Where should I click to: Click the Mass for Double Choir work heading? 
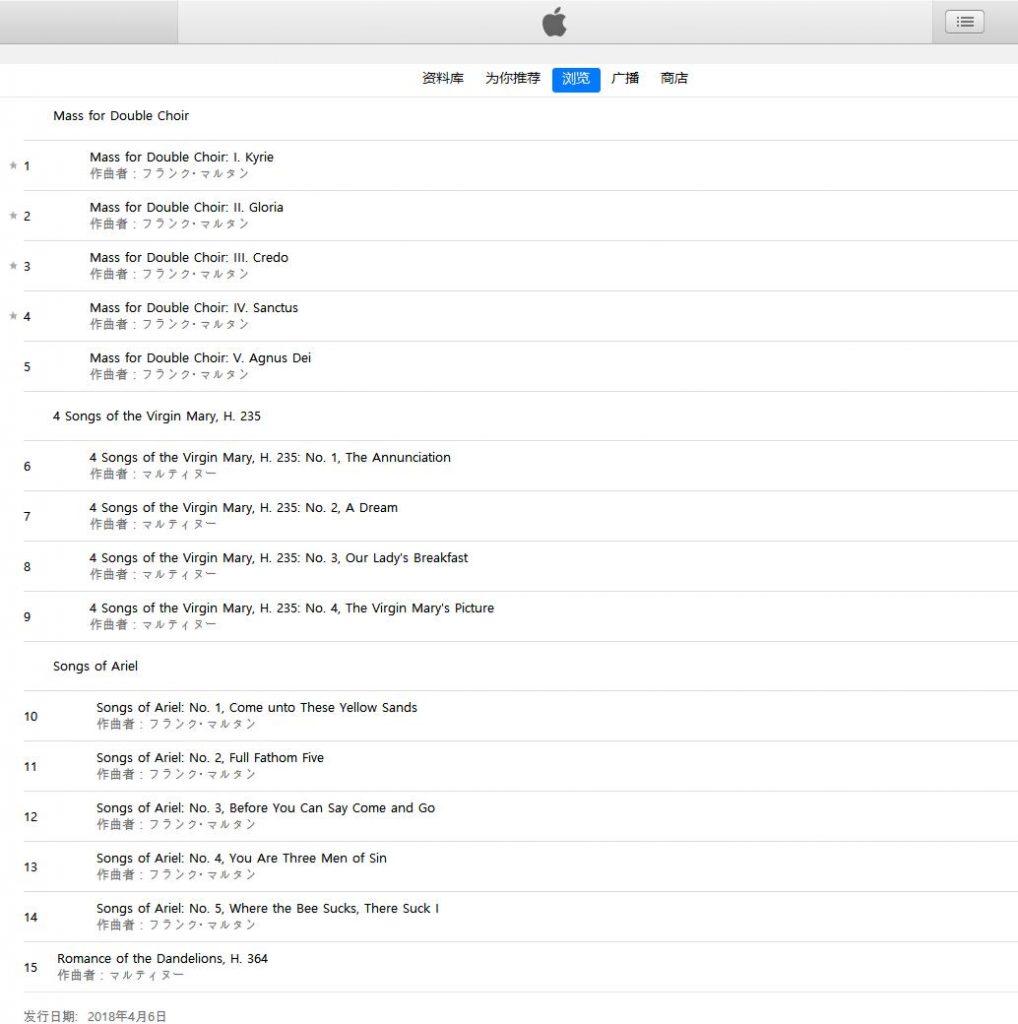[x=121, y=116]
